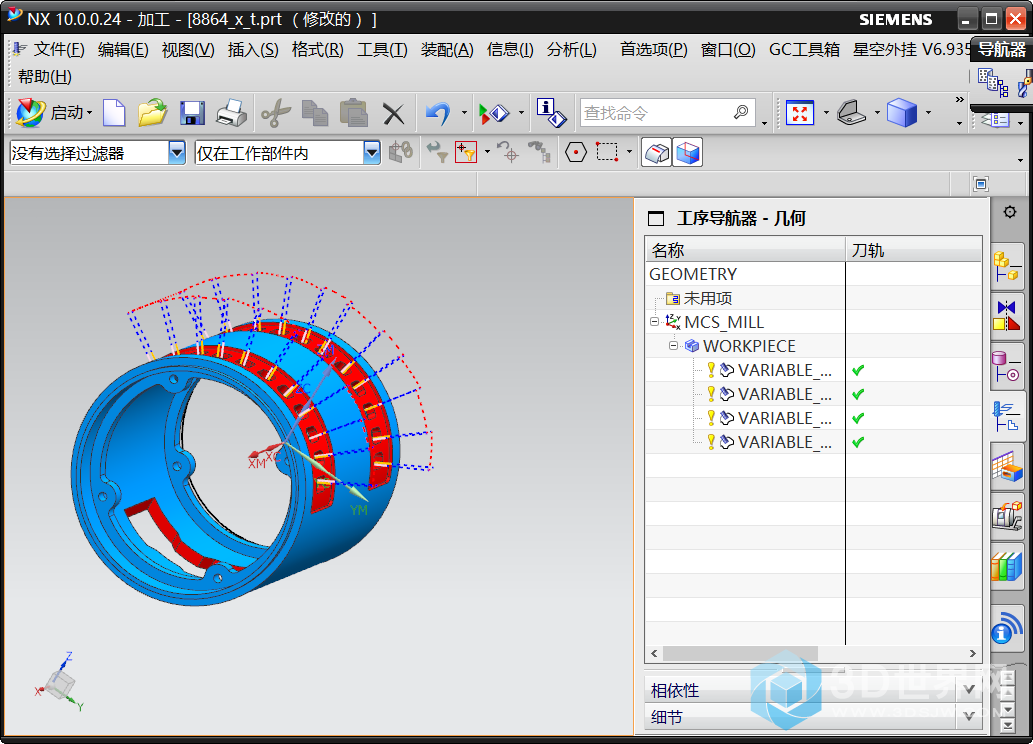The width and height of the screenshot is (1033, 744).
Task: Click the rectangle selection icon
Action: point(607,152)
